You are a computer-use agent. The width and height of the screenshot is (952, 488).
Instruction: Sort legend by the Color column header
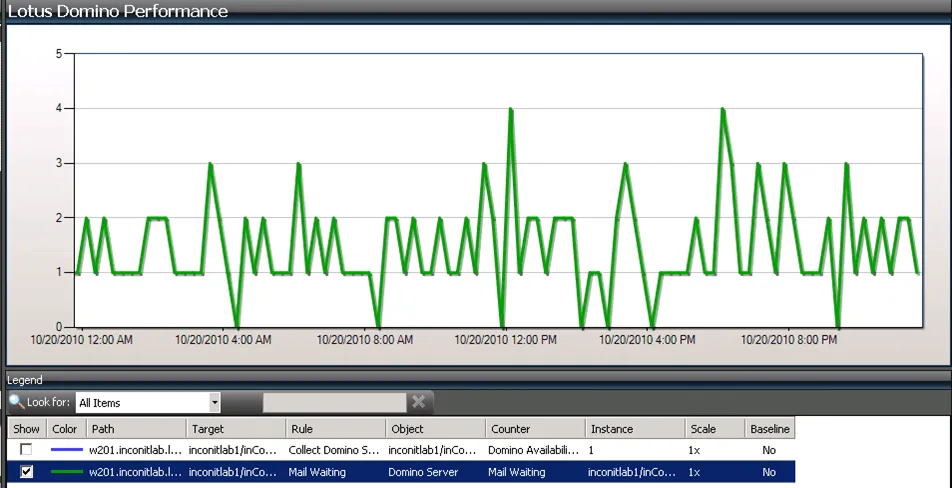point(67,429)
